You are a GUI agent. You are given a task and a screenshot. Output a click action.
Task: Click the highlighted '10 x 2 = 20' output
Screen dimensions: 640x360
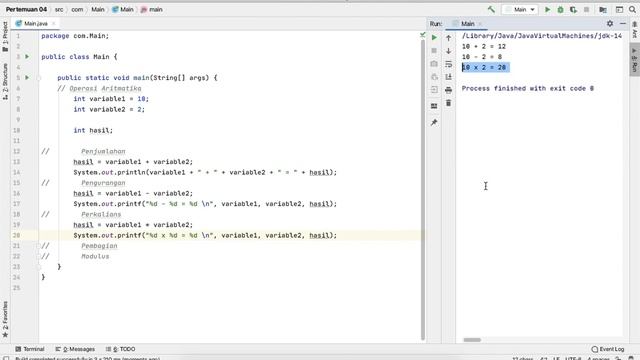[x=485, y=67]
